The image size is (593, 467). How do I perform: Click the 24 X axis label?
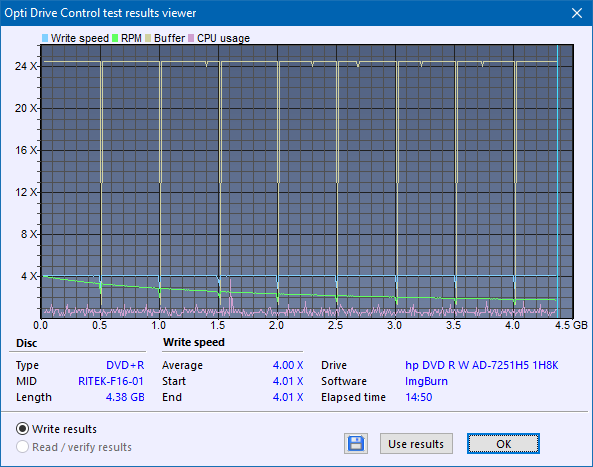[26, 66]
